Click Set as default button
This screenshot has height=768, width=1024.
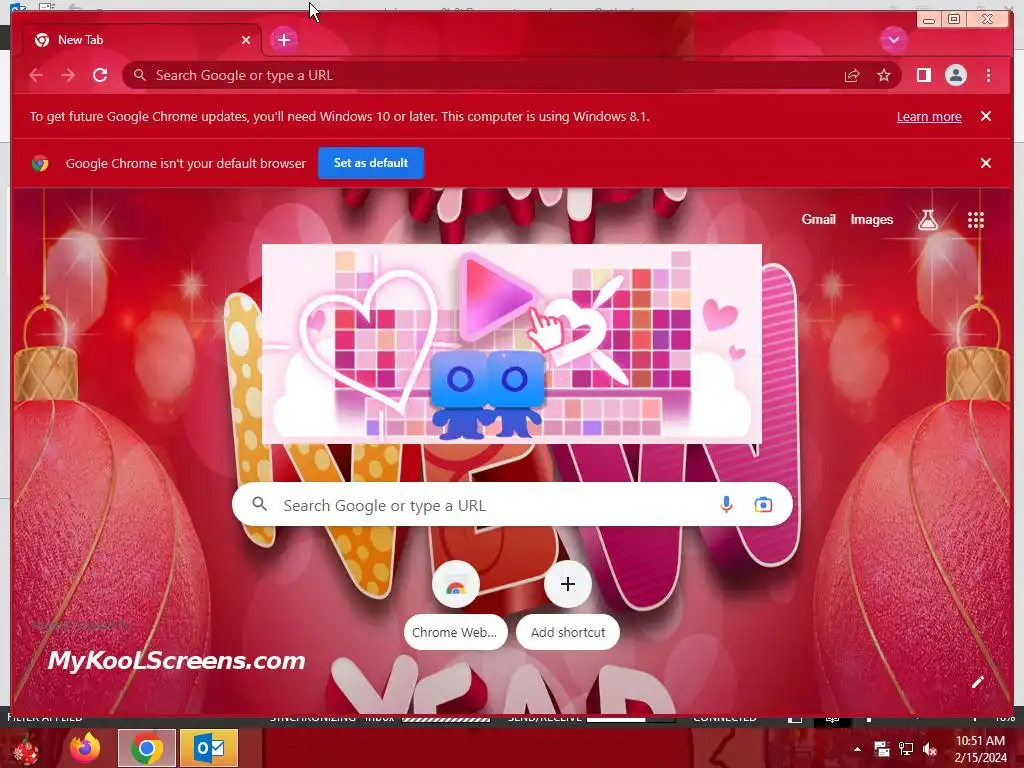[371, 163]
